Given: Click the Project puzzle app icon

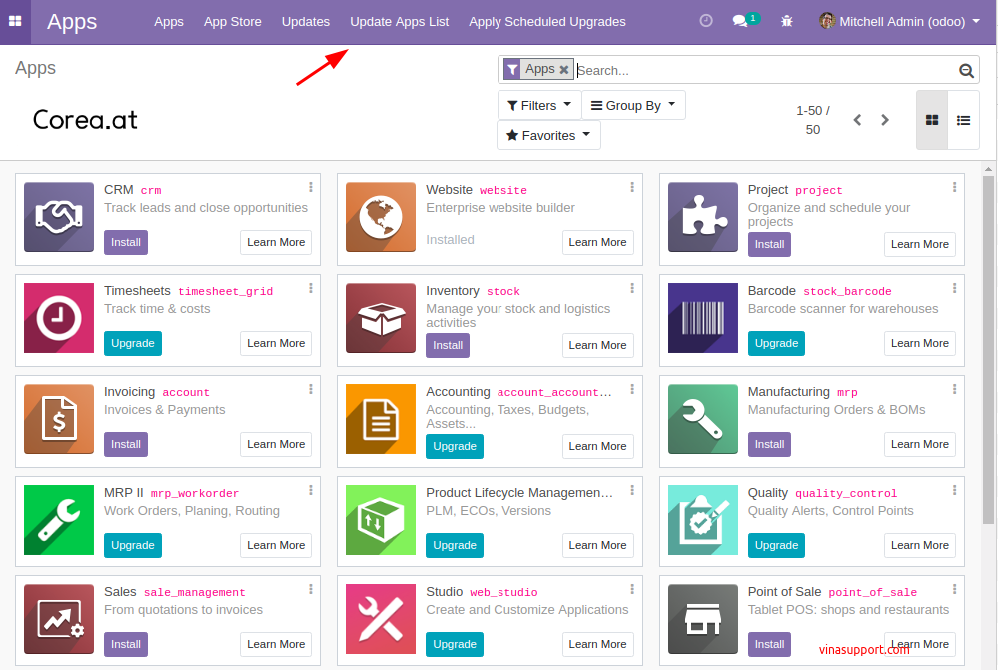Looking at the screenshot, I should 703,217.
